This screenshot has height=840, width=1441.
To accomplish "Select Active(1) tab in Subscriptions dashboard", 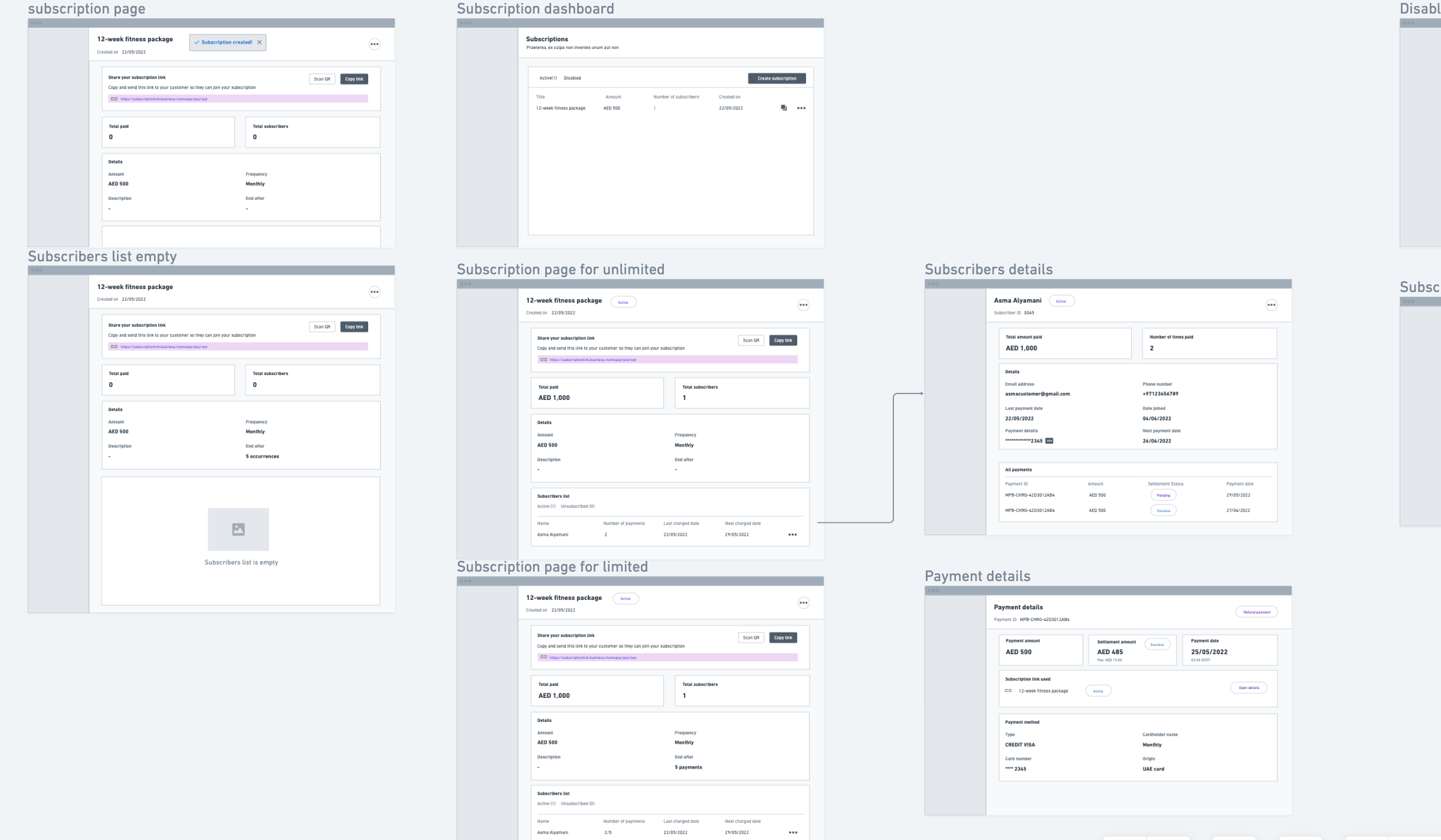I will [548, 78].
